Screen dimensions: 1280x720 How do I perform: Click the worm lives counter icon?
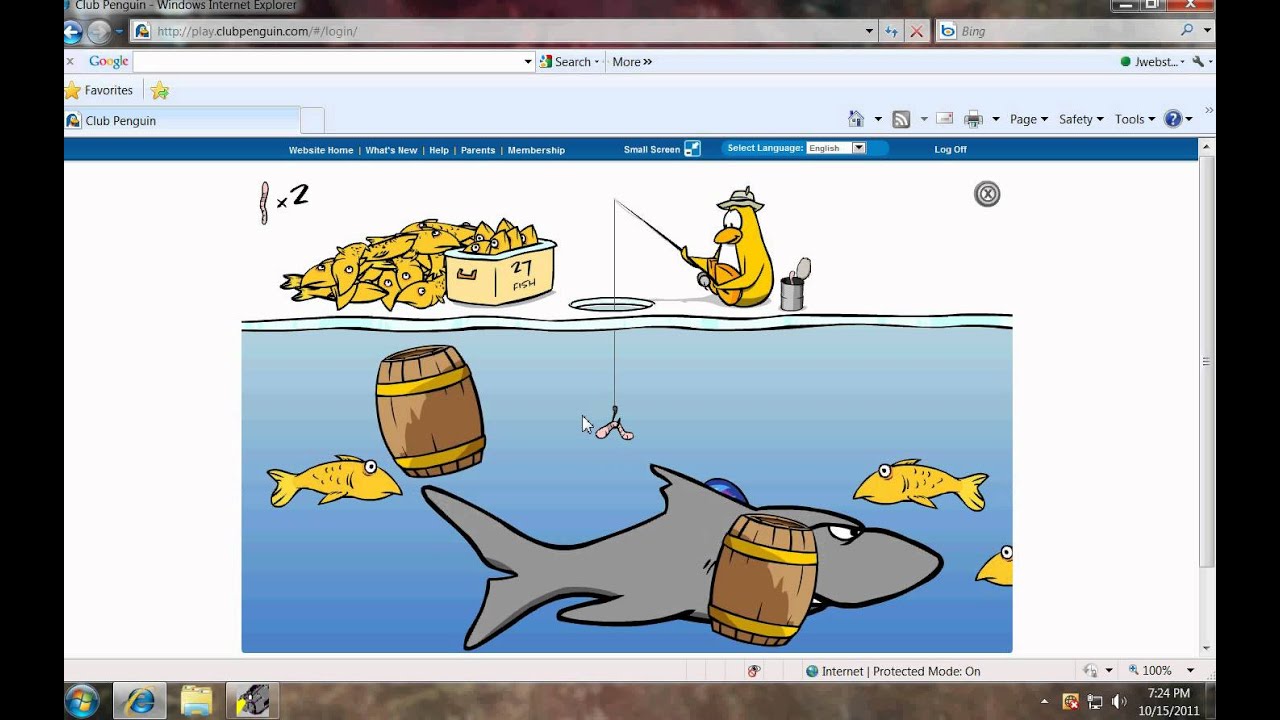[265, 203]
